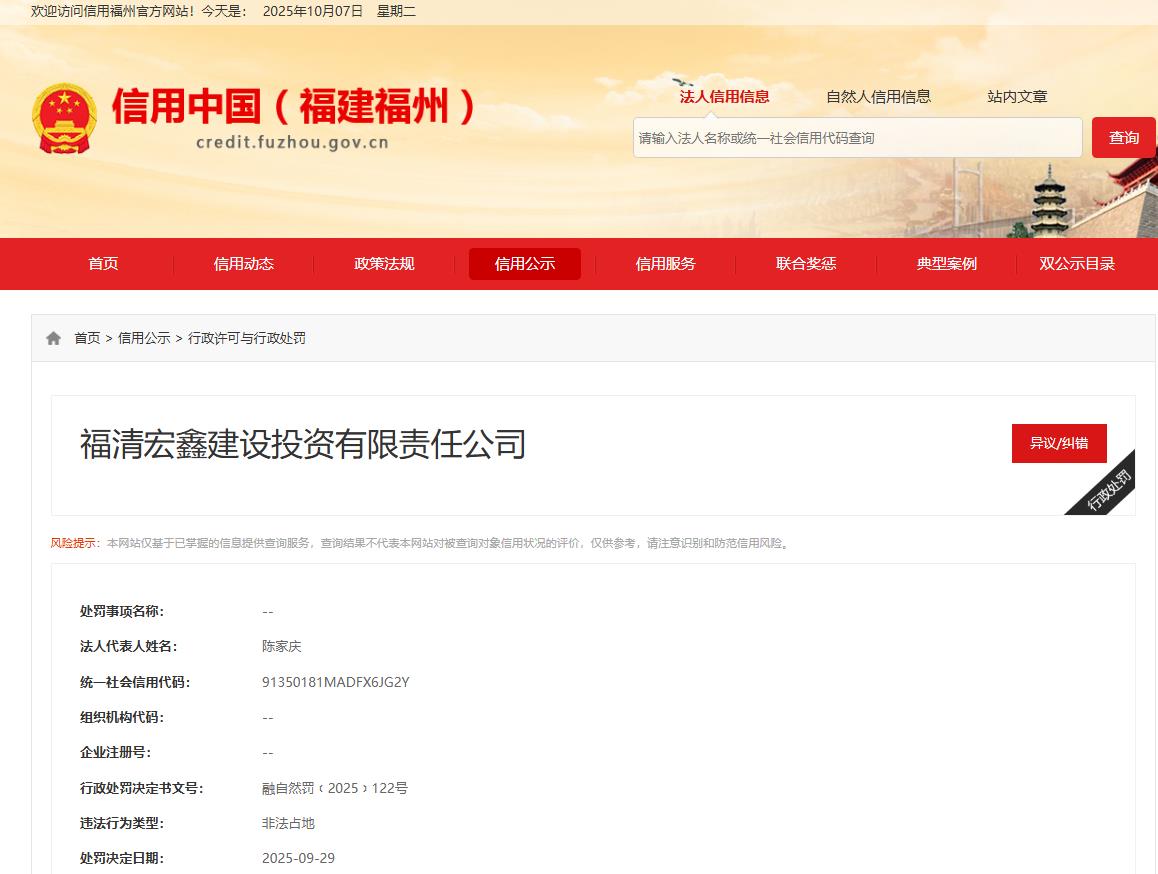
Task: Click the 行政许可与行政处罚 breadcrumb link
Action: click(247, 339)
